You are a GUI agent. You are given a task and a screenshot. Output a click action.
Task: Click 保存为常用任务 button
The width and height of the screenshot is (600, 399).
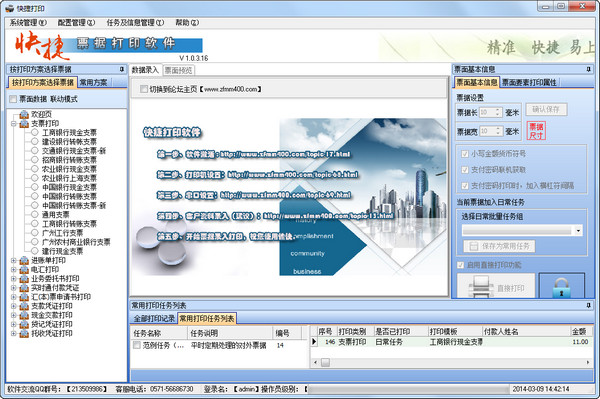point(499,246)
